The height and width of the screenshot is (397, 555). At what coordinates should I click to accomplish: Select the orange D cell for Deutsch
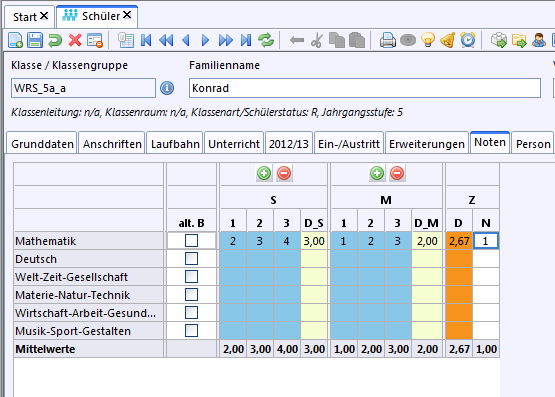pyautogui.click(x=459, y=259)
